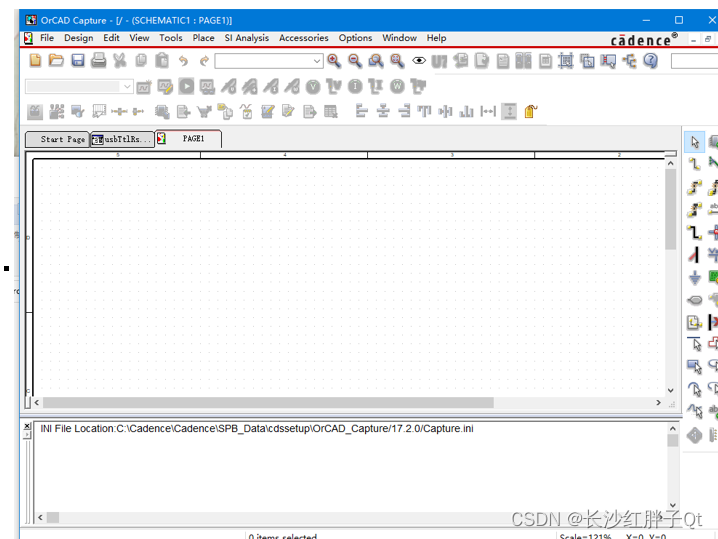Open the Accessories menu
The width and height of the screenshot is (718, 539).
[x=304, y=38]
